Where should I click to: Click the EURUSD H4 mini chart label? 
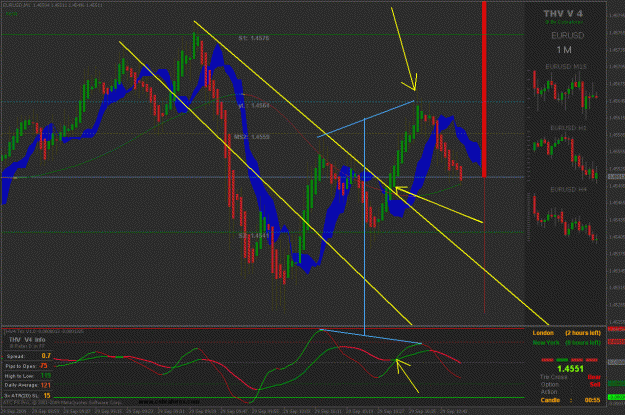pos(568,189)
